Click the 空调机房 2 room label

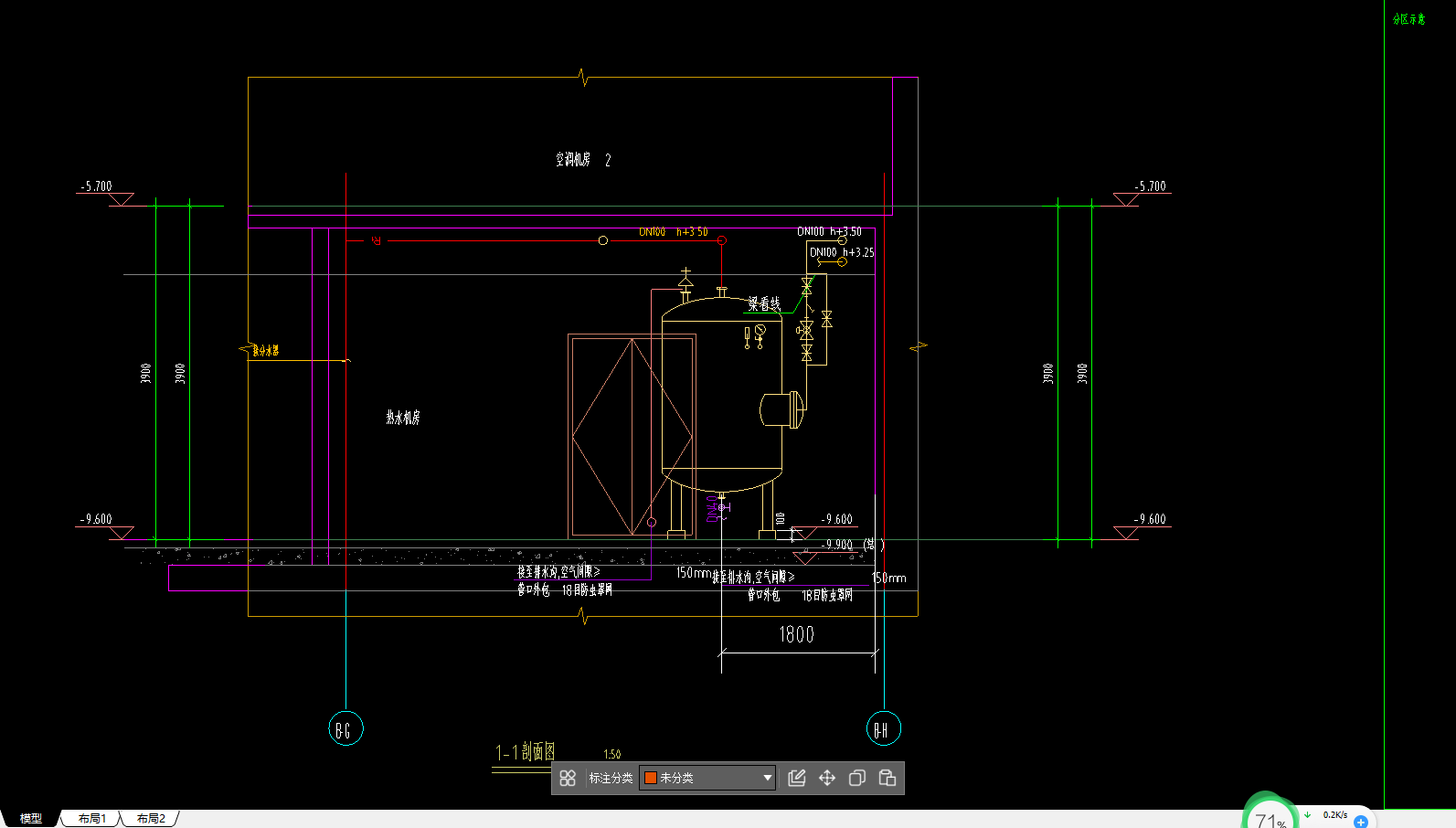583,160
